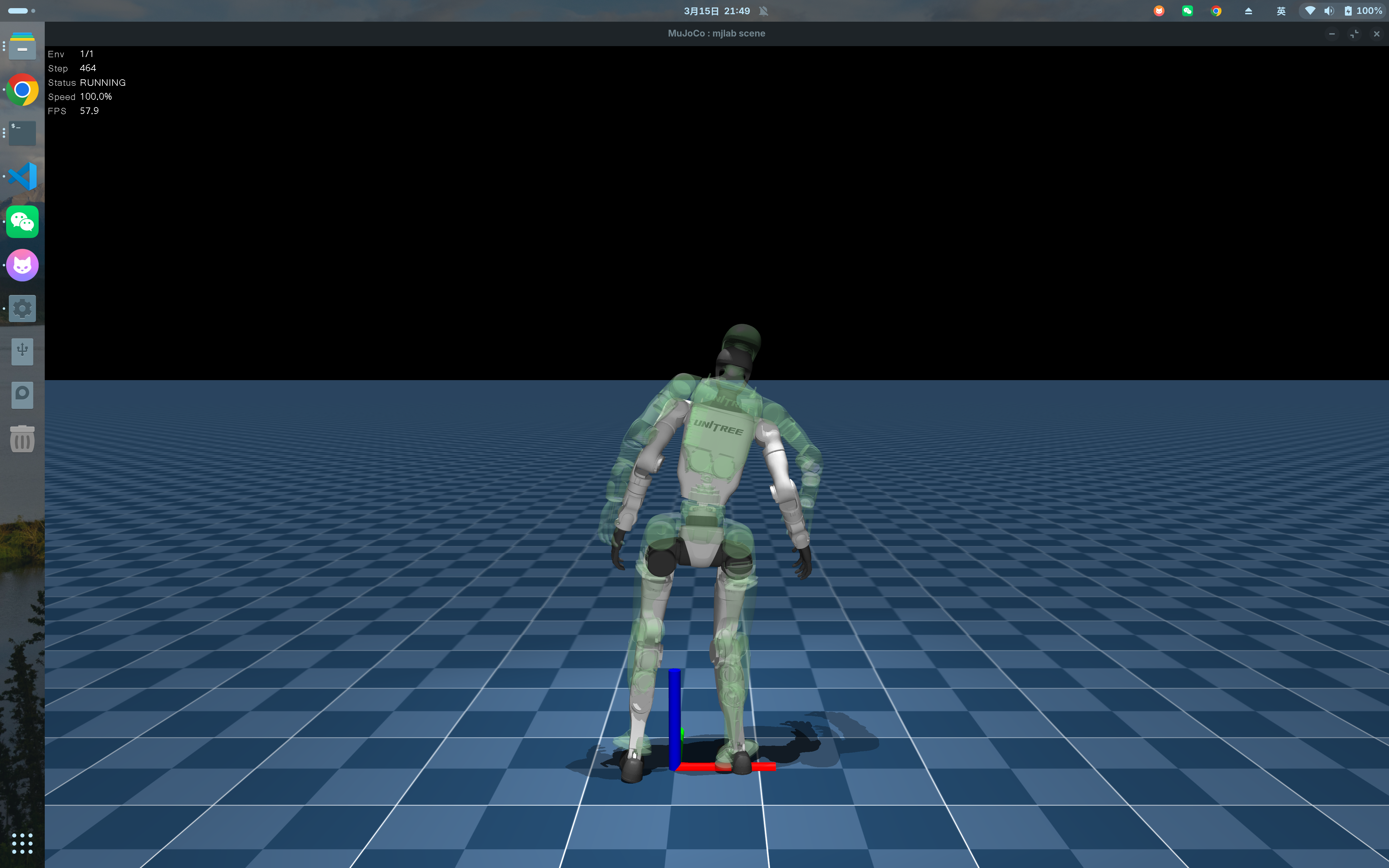Click the orange cat tray icon
1389x868 pixels.
pos(1159,11)
